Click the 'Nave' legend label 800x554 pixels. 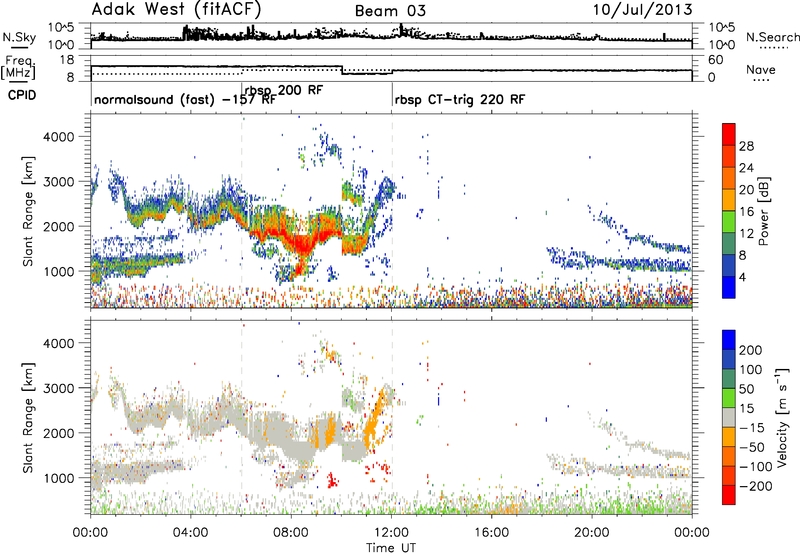761,69
